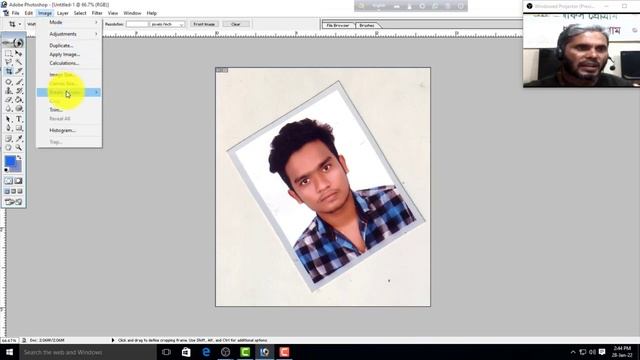Image resolution: width=640 pixels, height=360 pixels.
Task: Swap foreground and background colors
Action: click(19, 158)
